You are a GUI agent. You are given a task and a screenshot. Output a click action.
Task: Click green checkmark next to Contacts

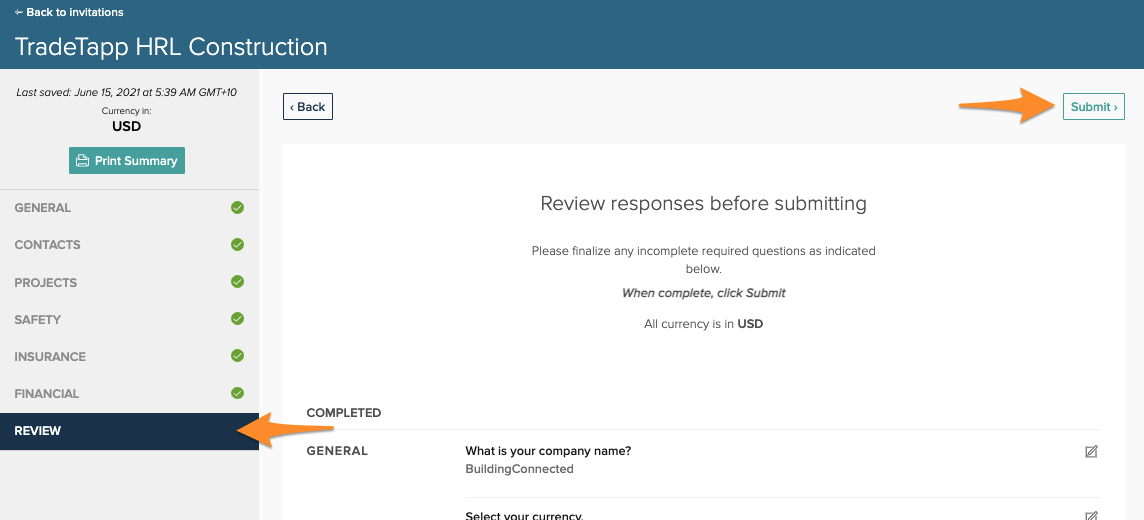237,245
